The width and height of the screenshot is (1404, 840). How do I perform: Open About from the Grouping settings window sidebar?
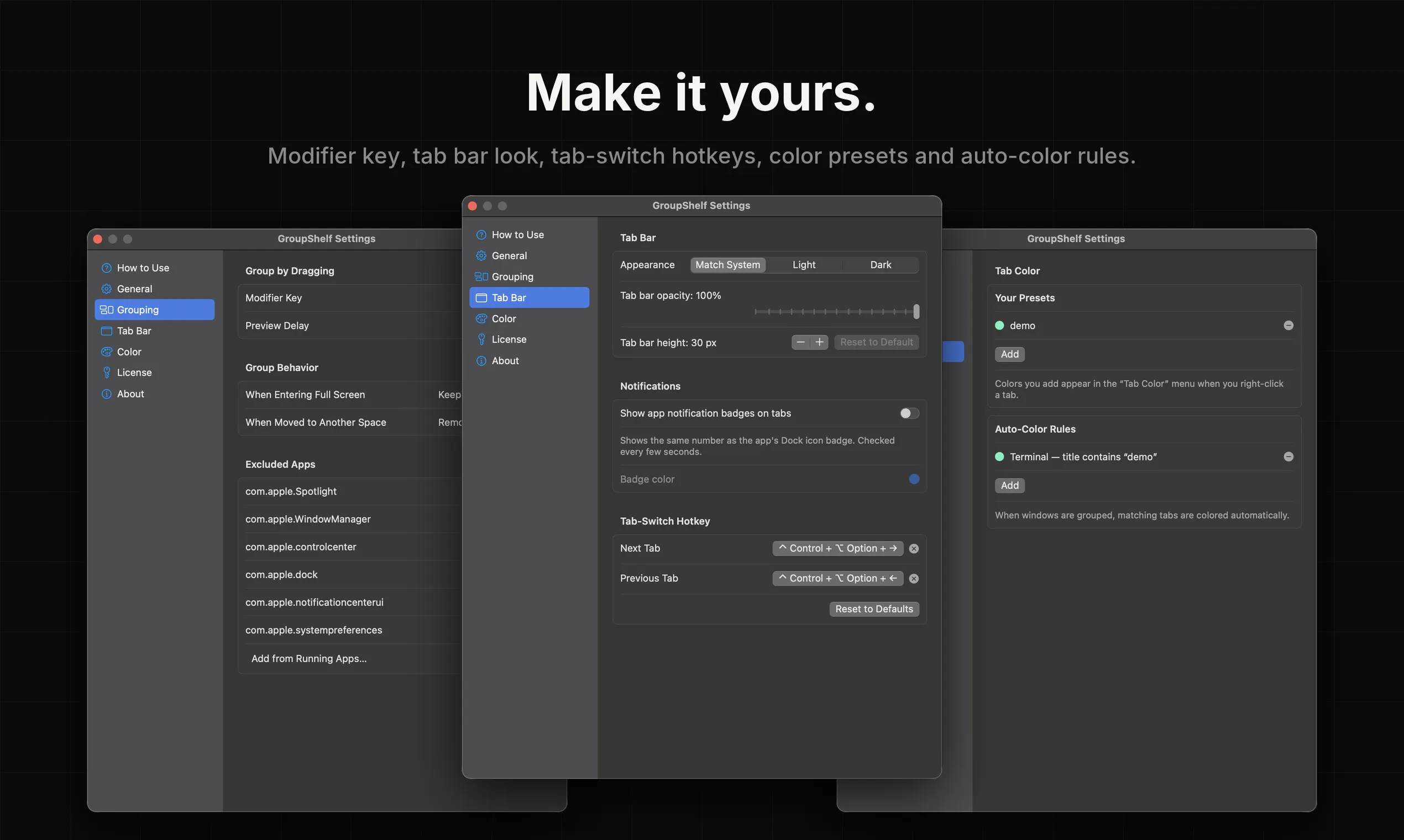pyautogui.click(x=154, y=393)
